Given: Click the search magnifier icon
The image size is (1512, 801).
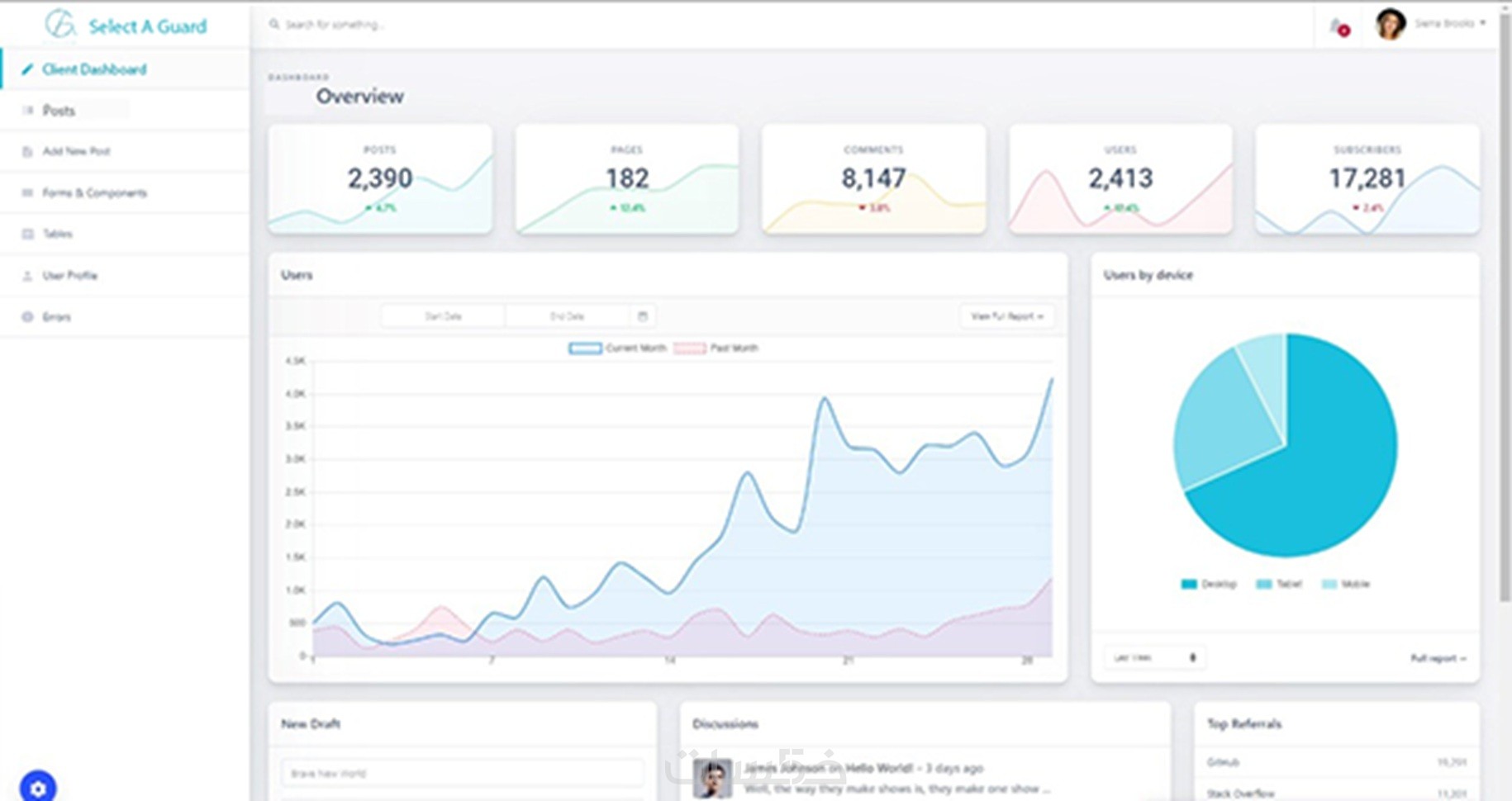Looking at the screenshot, I should 274,25.
